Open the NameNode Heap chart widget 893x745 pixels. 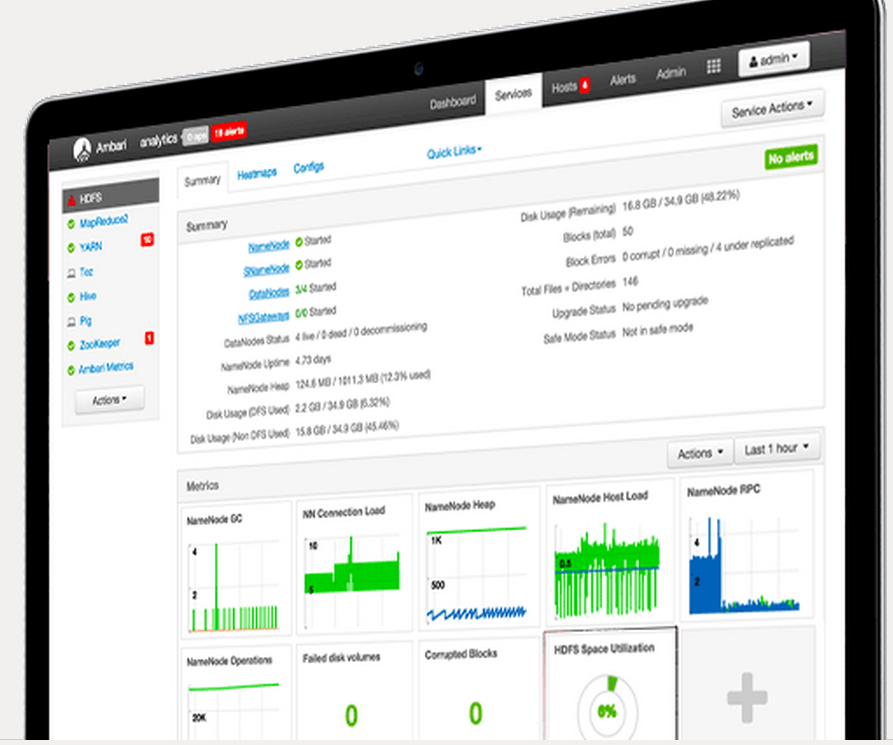(x=479, y=558)
